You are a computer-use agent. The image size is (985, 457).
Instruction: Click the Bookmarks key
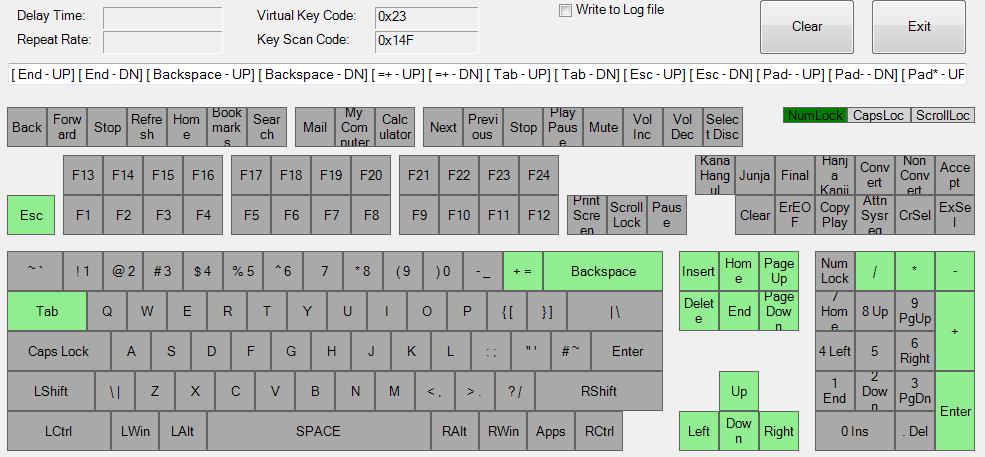click(227, 127)
